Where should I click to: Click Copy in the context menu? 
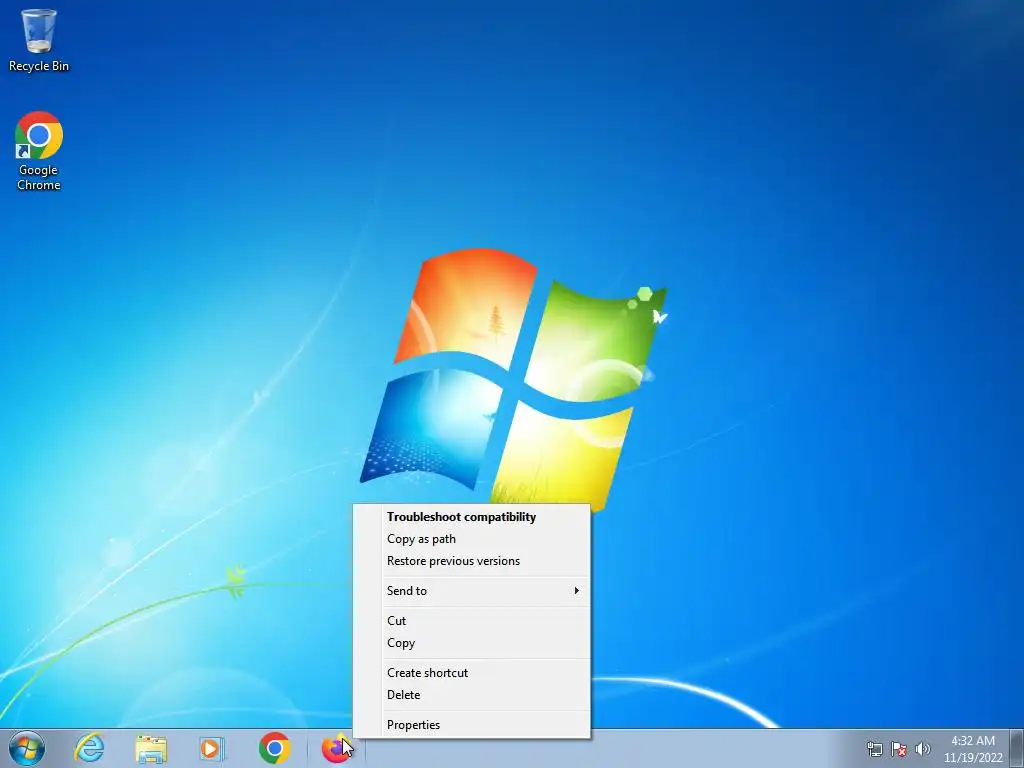[472, 643]
